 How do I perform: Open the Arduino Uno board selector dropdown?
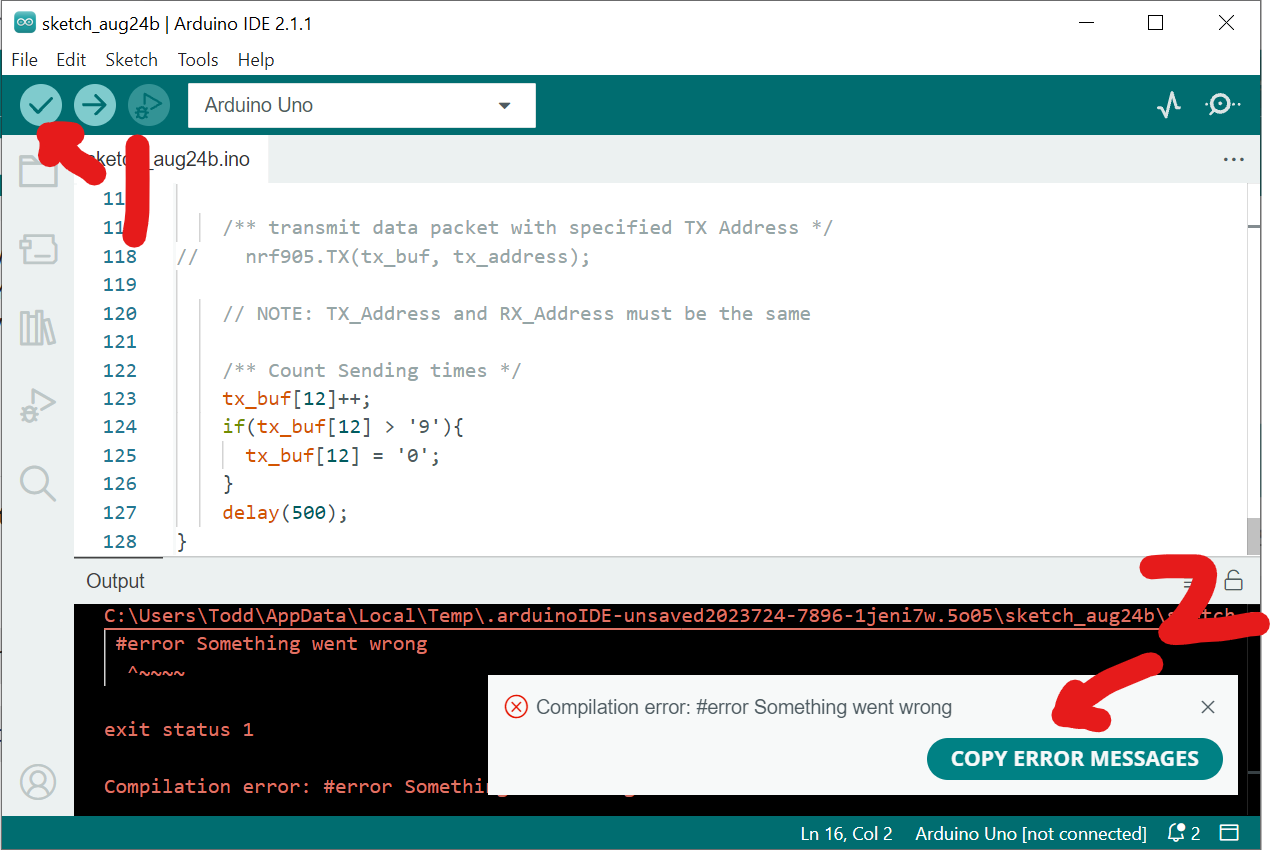click(x=362, y=105)
